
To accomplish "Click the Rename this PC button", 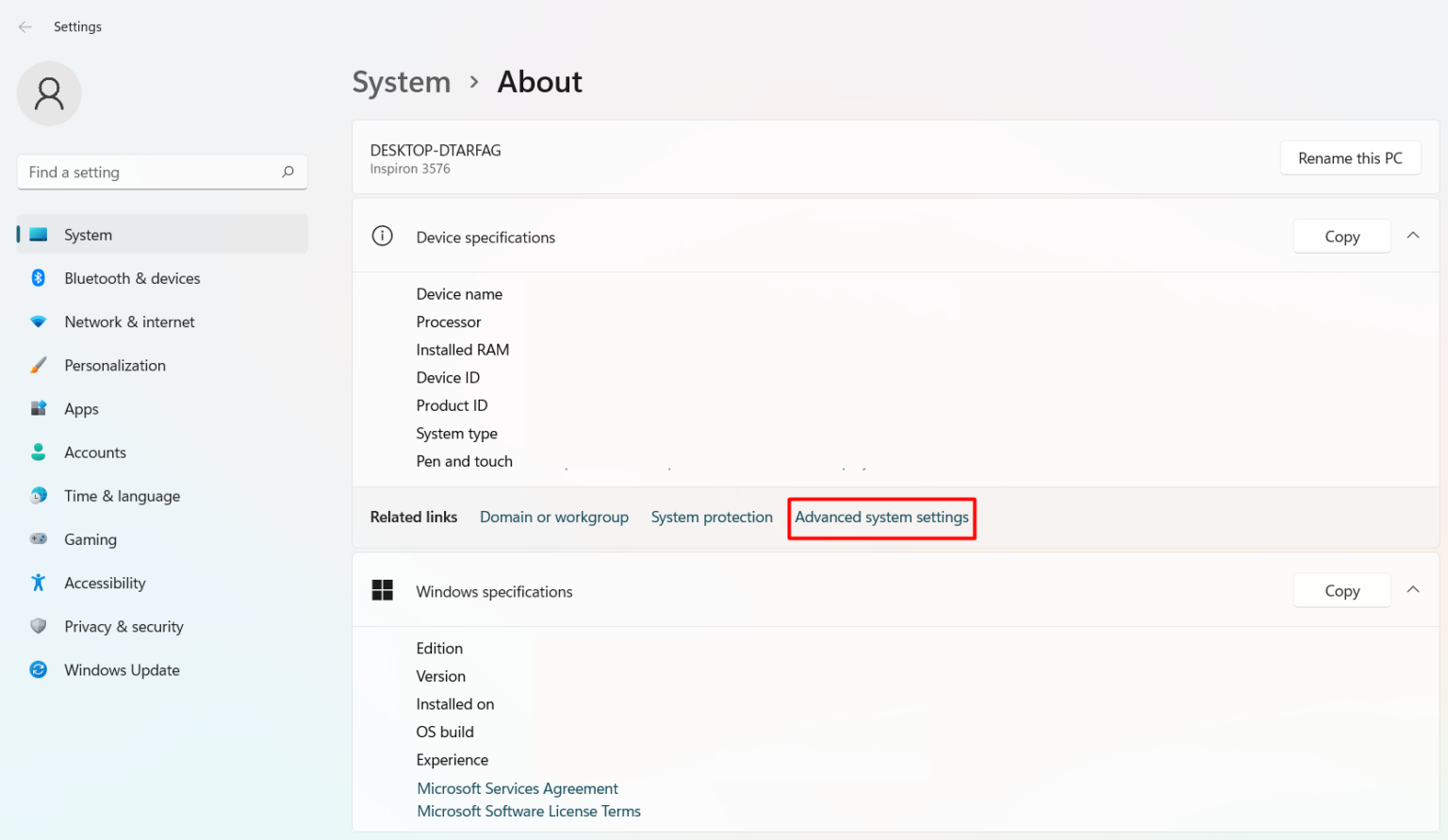I will [1350, 157].
